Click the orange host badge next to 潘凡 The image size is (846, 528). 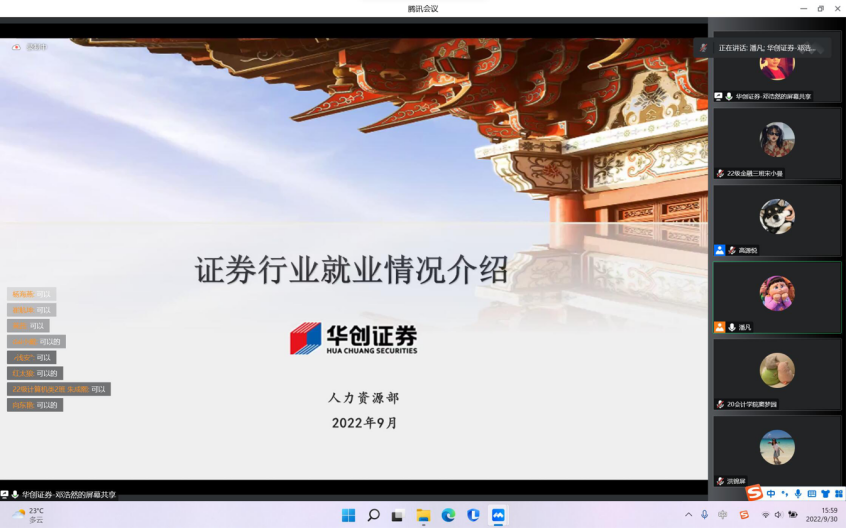(x=719, y=327)
